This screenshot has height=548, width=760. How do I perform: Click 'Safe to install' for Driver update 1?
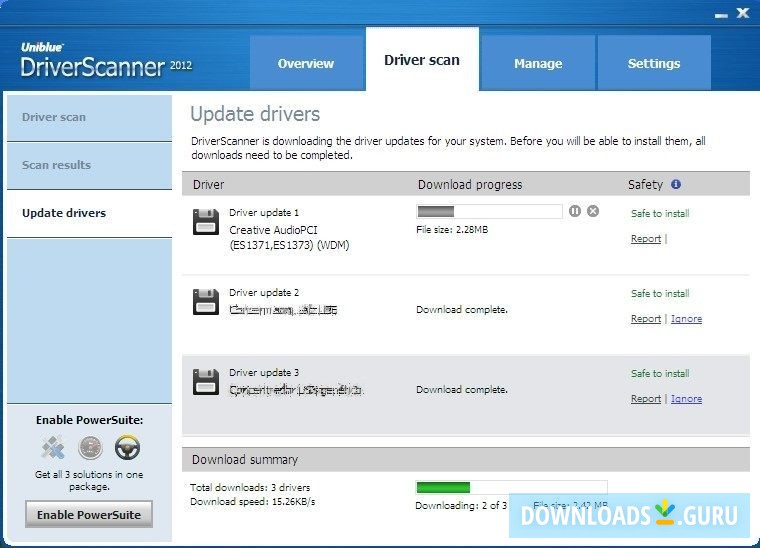point(660,214)
